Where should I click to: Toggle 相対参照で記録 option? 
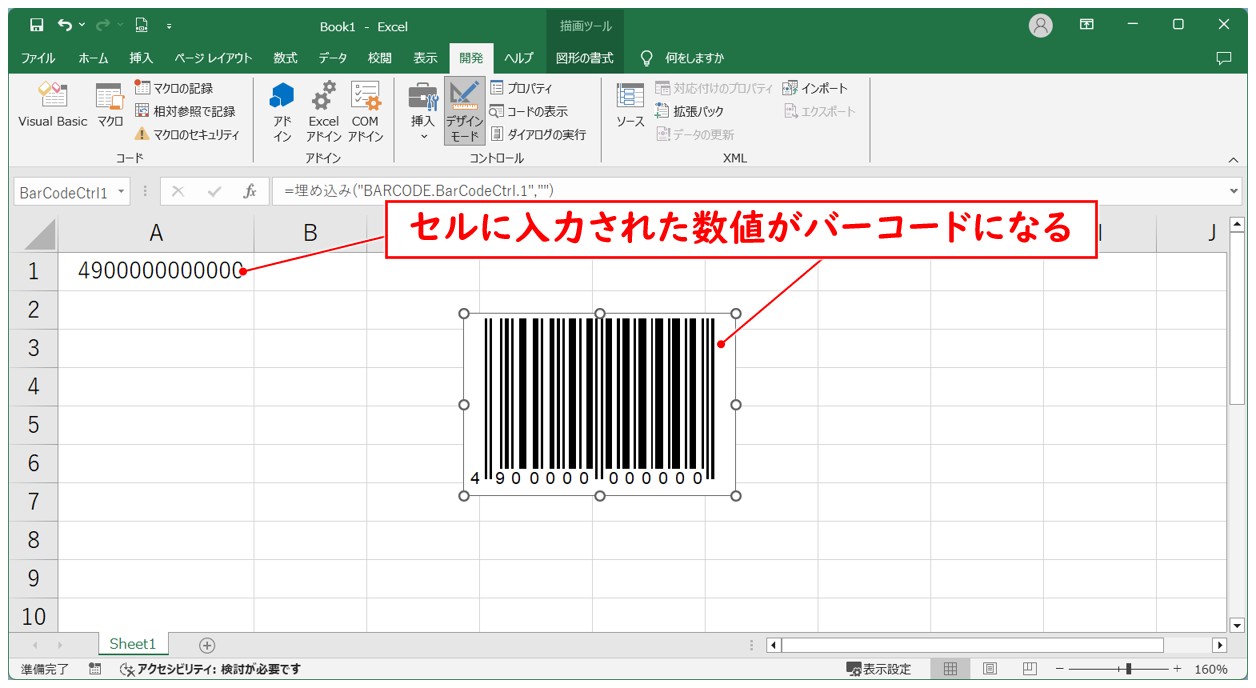click(185, 111)
